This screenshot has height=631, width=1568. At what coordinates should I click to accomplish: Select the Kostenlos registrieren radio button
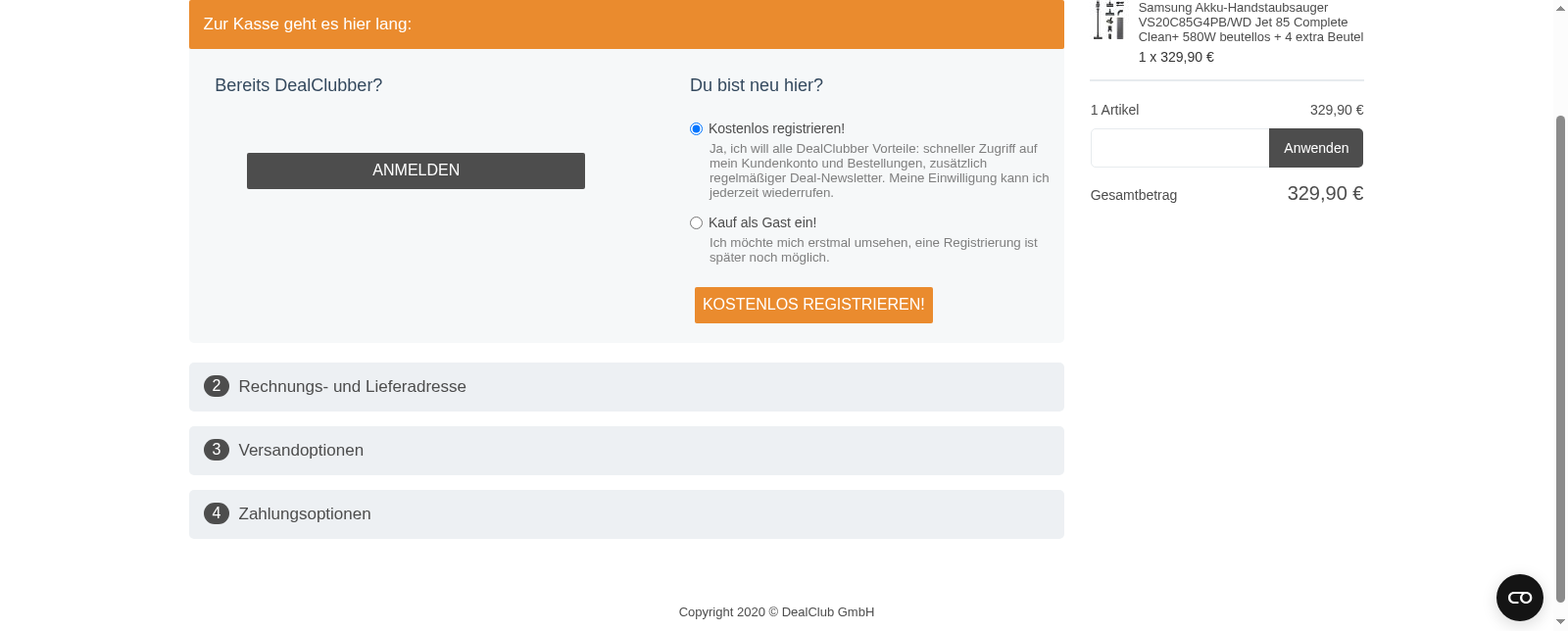tap(696, 128)
